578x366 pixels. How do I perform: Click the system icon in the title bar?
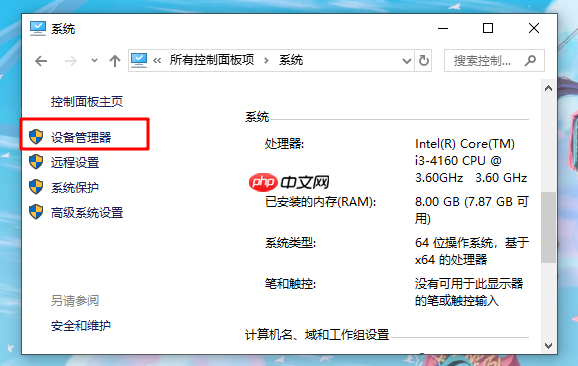(38, 28)
